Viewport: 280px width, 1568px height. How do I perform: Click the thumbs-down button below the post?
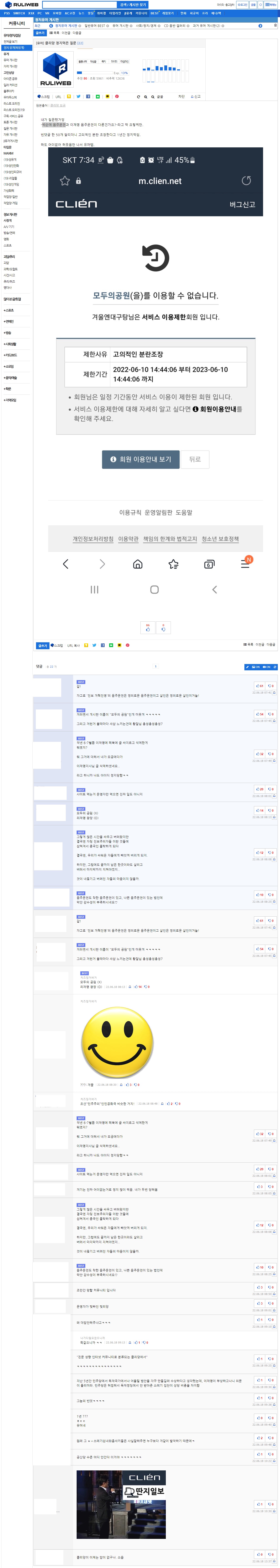pos(163,628)
